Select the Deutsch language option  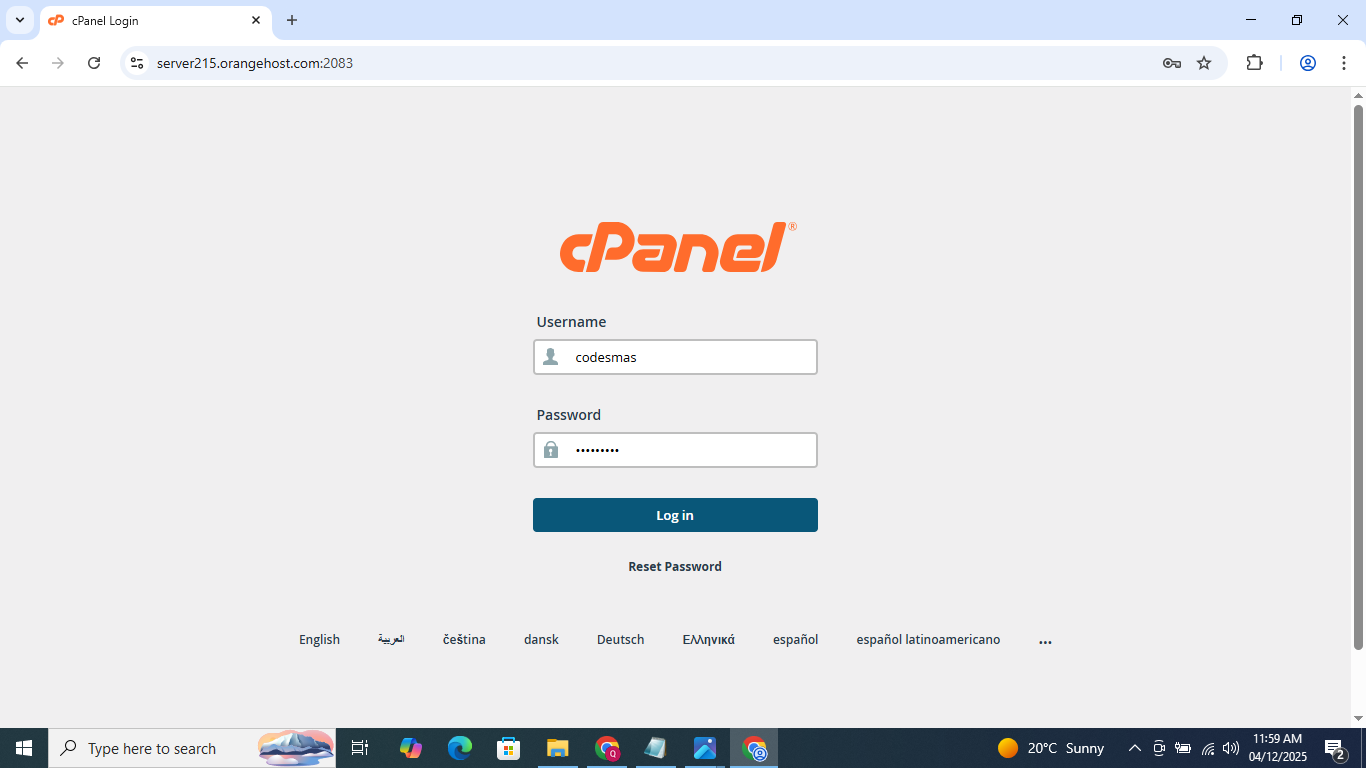[620, 639]
